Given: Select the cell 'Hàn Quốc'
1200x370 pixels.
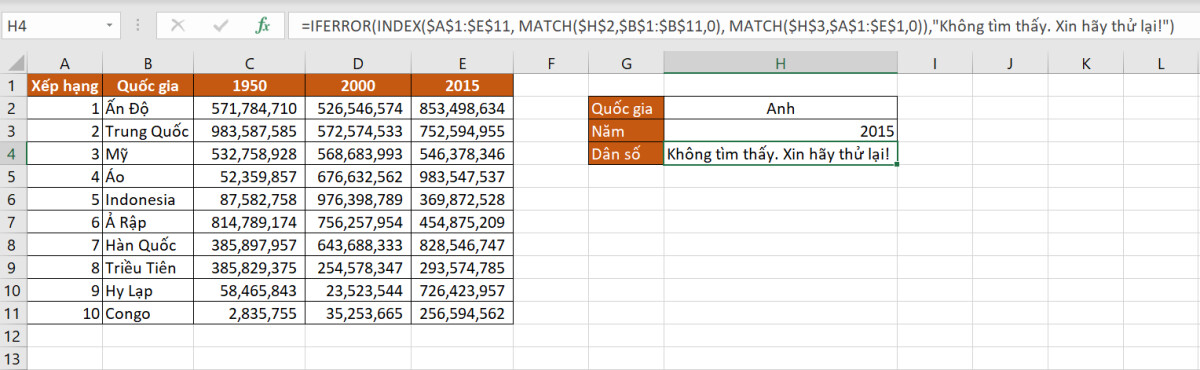Looking at the screenshot, I should tap(148, 245).
